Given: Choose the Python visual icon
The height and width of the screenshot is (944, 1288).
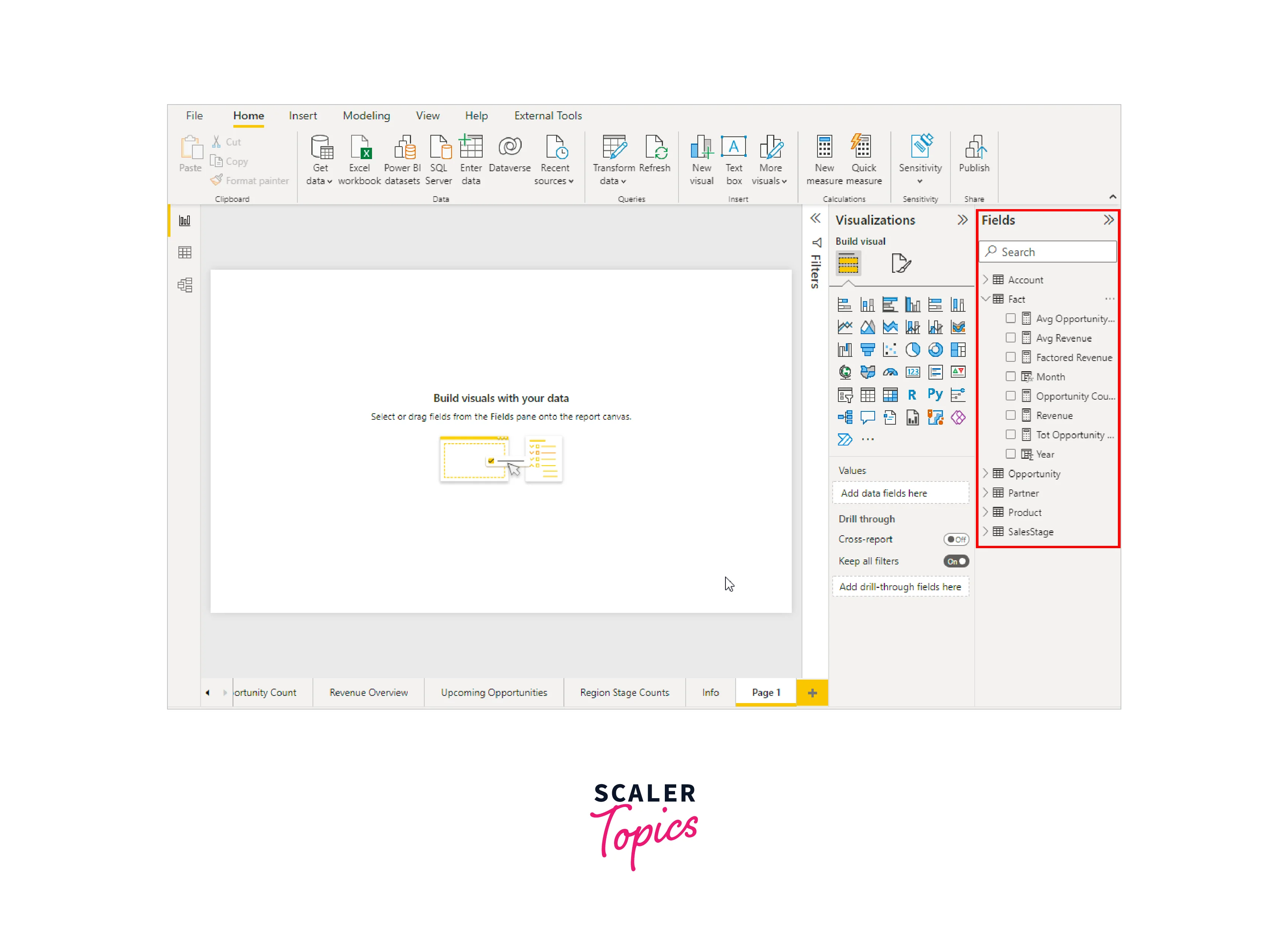Looking at the screenshot, I should tap(935, 395).
